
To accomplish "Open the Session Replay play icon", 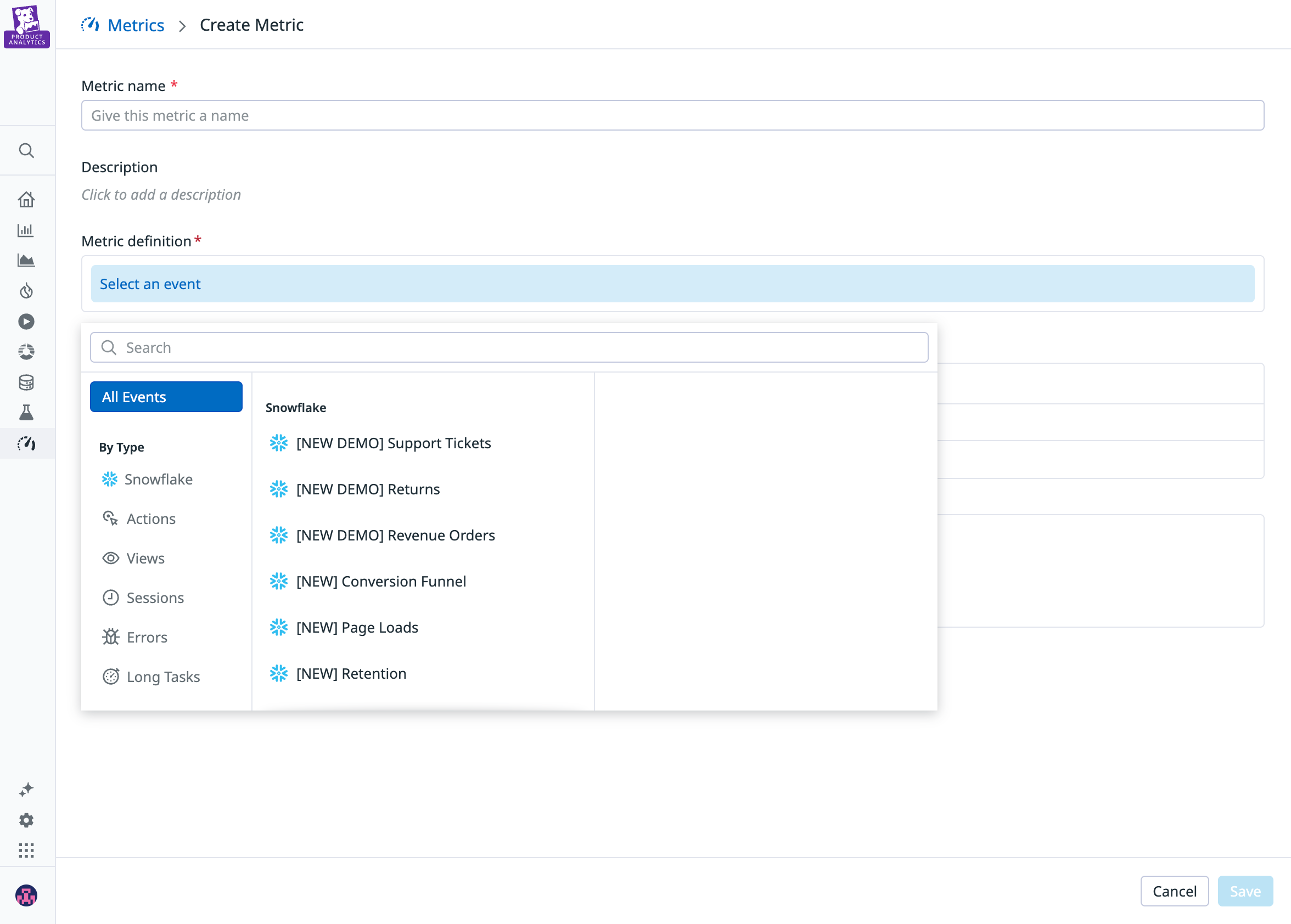I will pos(27,322).
